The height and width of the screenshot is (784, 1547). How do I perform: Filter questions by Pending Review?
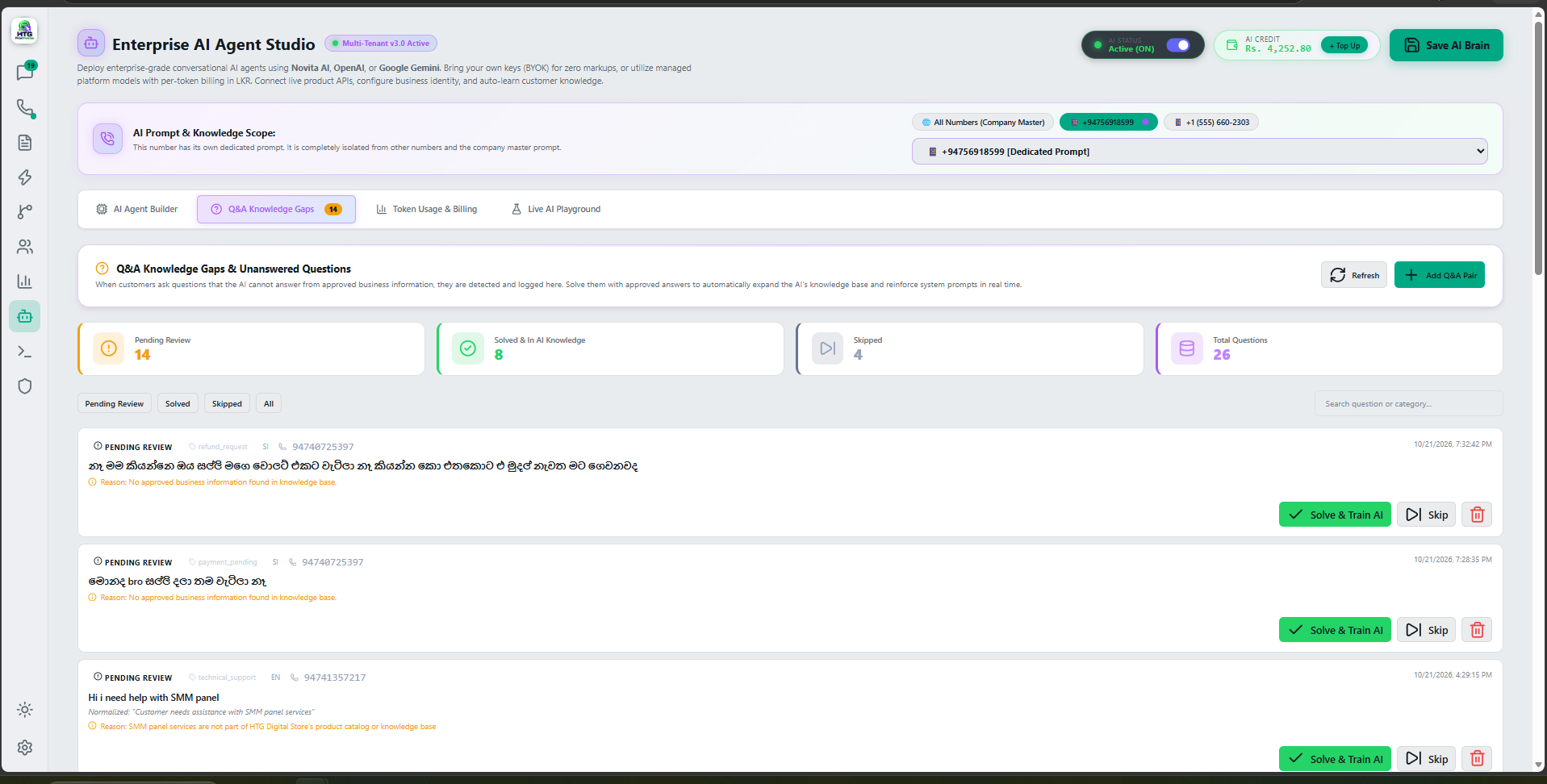pos(115,404)
